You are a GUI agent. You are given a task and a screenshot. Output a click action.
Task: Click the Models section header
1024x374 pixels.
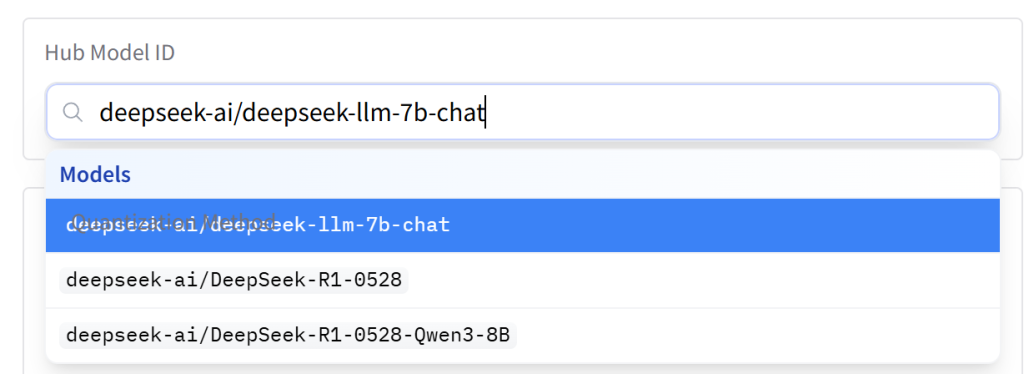click(x=95, y=174)
